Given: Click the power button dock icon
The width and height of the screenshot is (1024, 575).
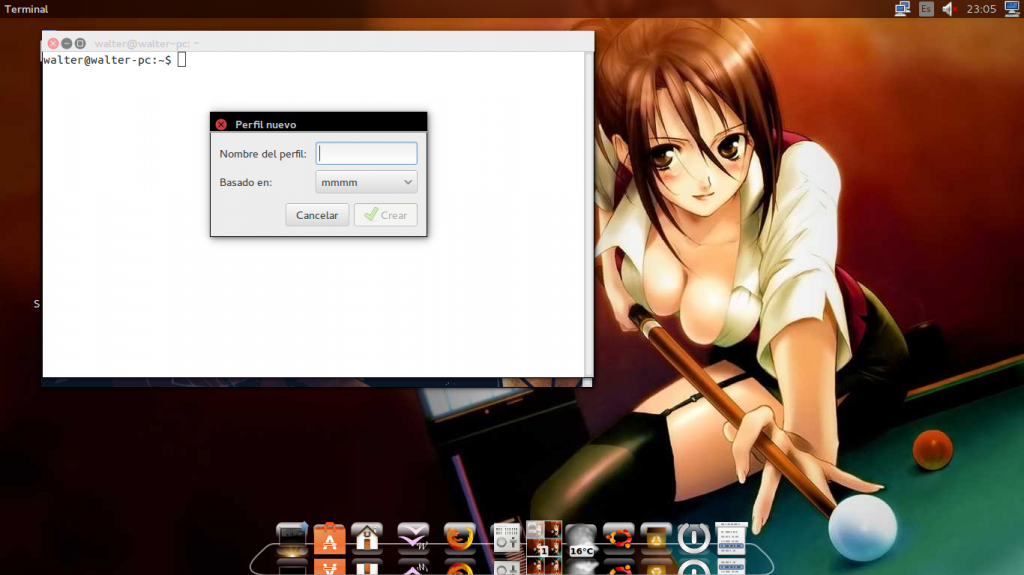Looking at the screenshot, I should [694, 538].
